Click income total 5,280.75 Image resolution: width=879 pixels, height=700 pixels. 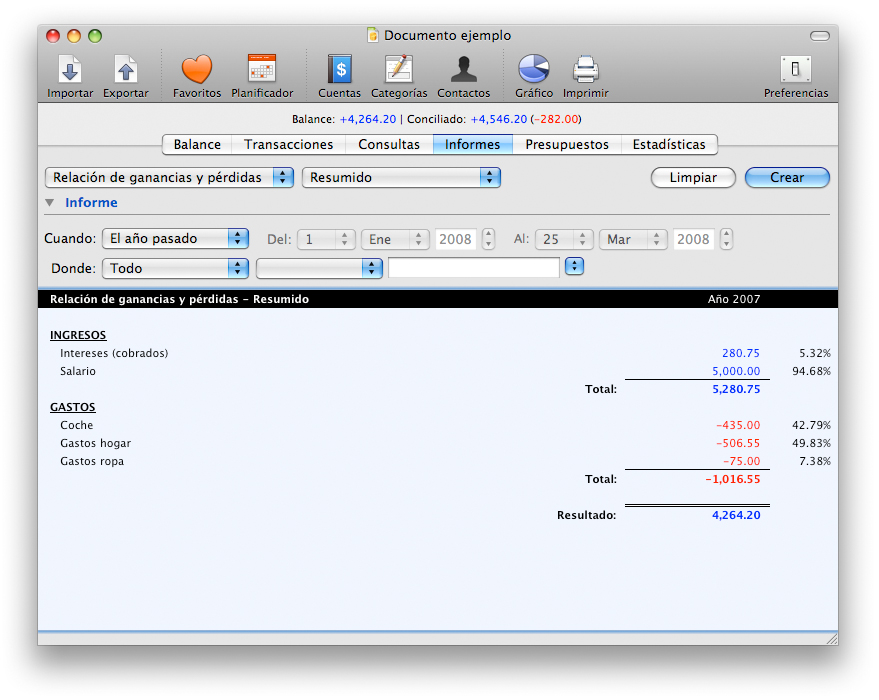coord(736,389)
